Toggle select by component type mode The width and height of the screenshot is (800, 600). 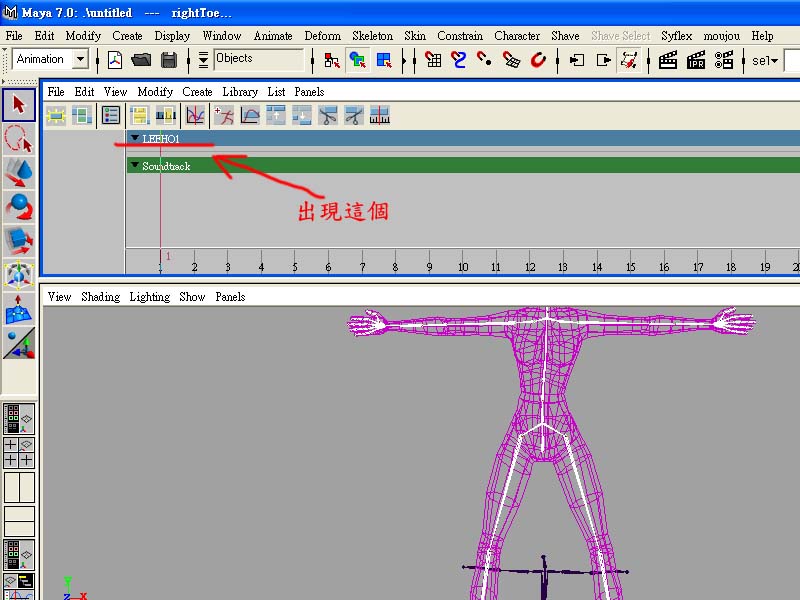(x=384, y=60)
